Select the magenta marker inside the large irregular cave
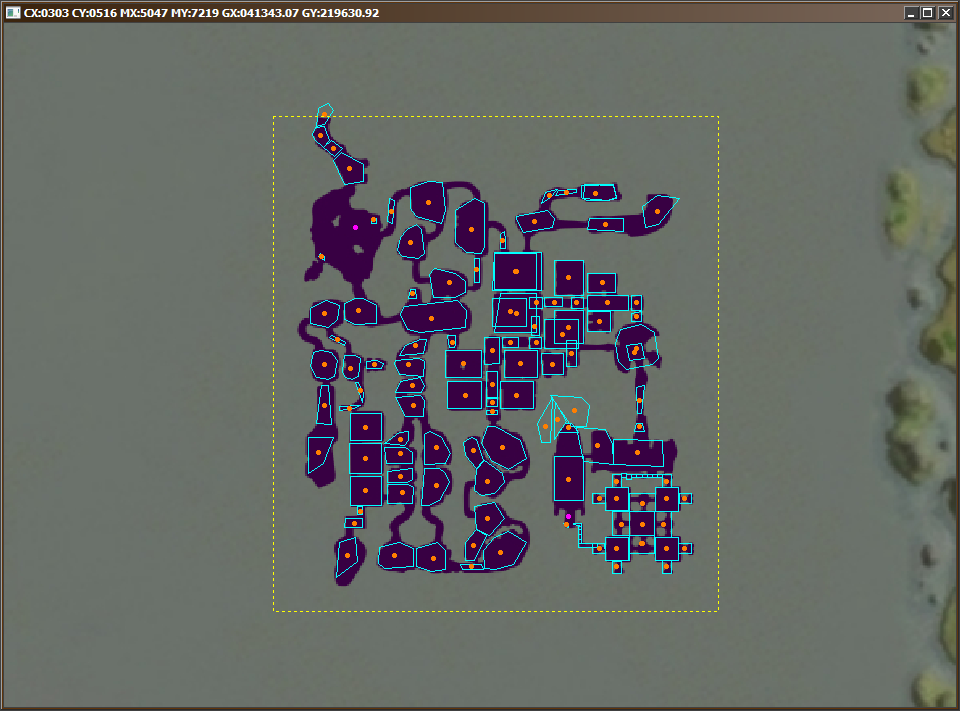Image resolution: width=960 pixels, height=711 pixels. tap(355, 228)
